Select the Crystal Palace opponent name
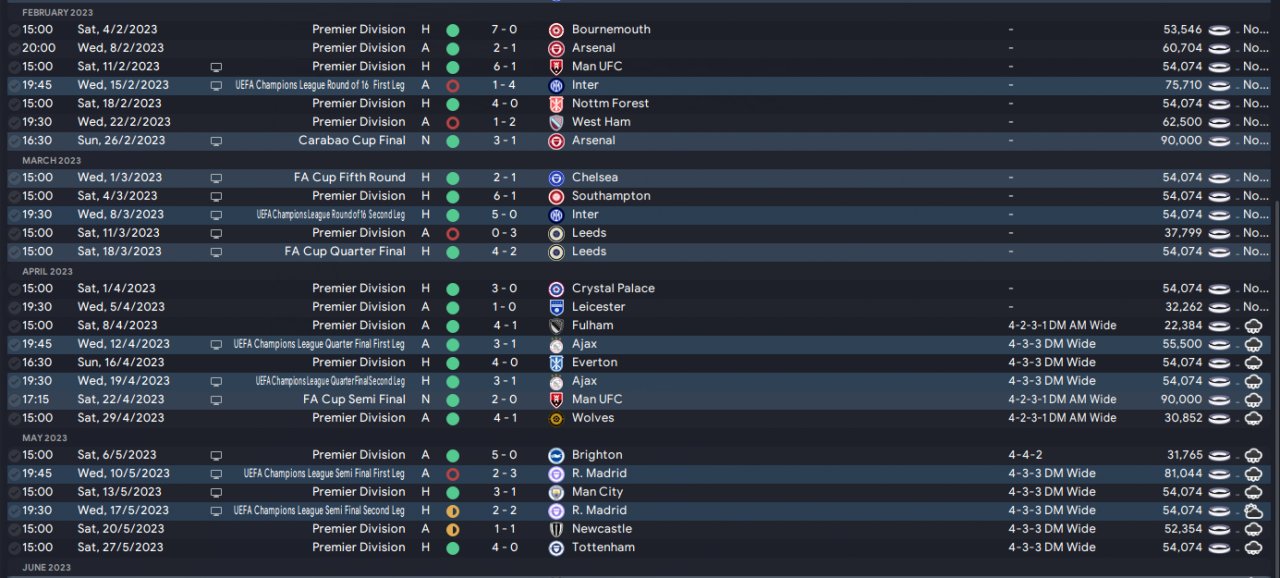Viewport: 1280px width, 578px height. tap(613, 289)
